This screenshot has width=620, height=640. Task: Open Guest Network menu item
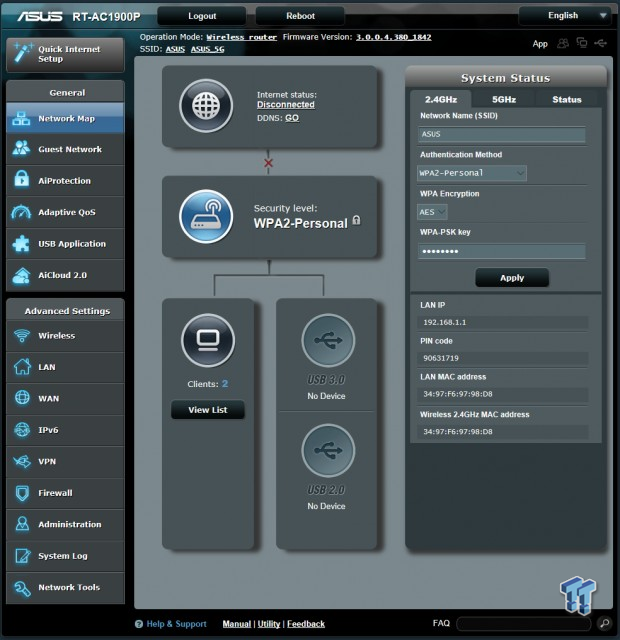coord(65,149)
